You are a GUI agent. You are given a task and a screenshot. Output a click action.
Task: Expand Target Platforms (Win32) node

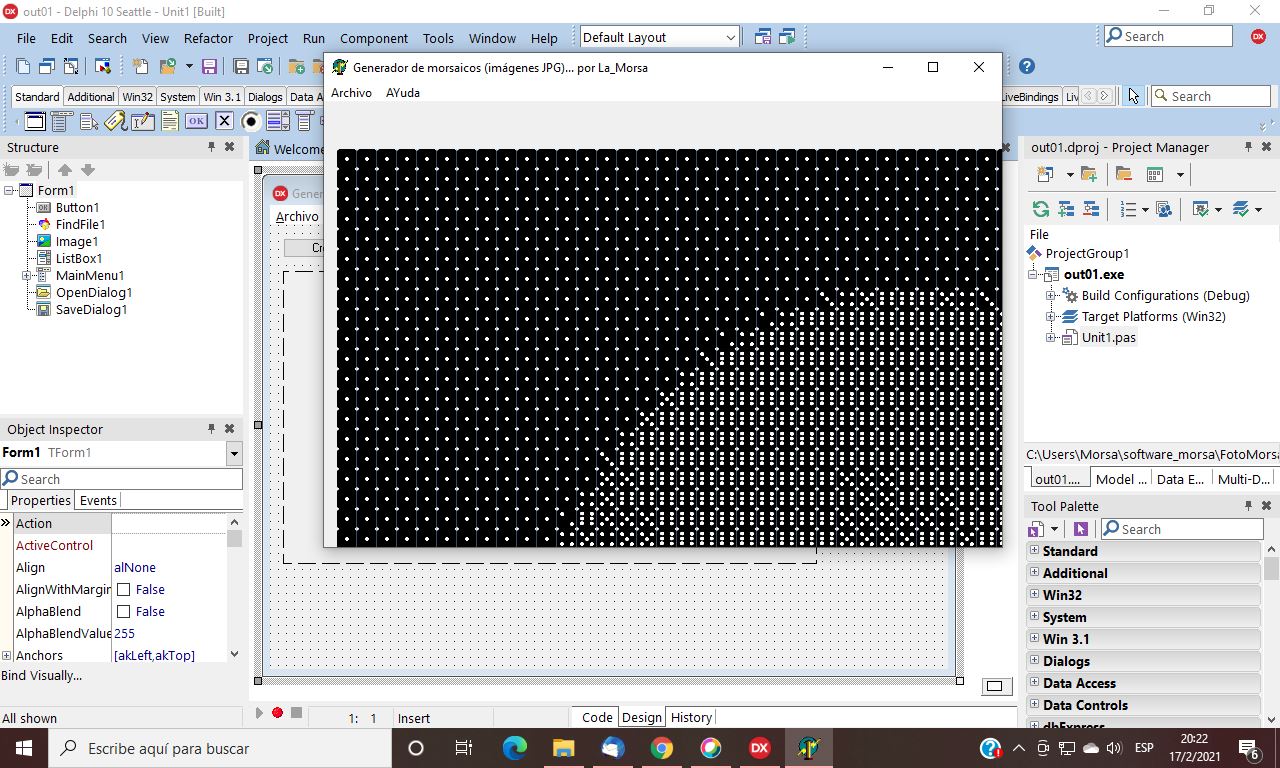[1051, 317]
